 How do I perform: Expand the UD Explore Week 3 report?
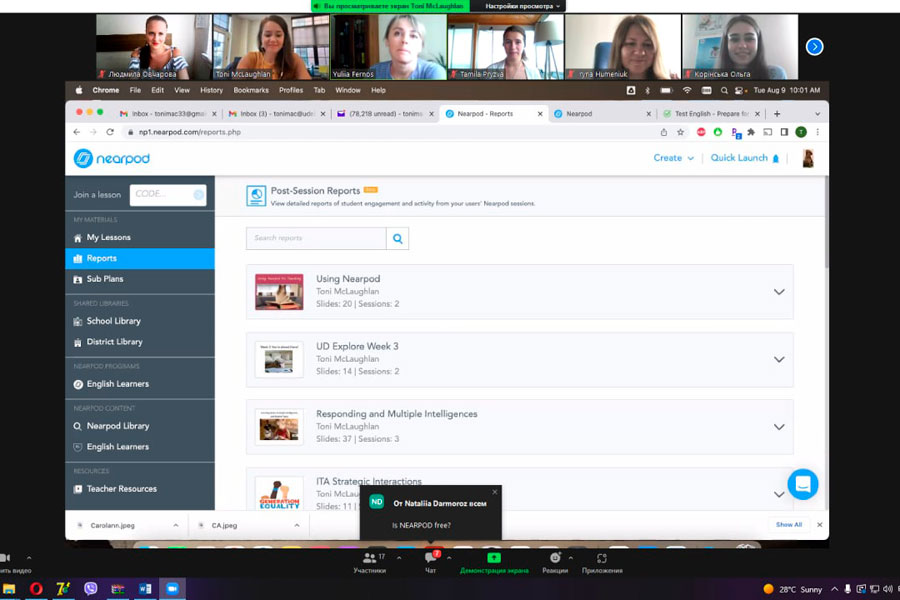pos(779,360)
